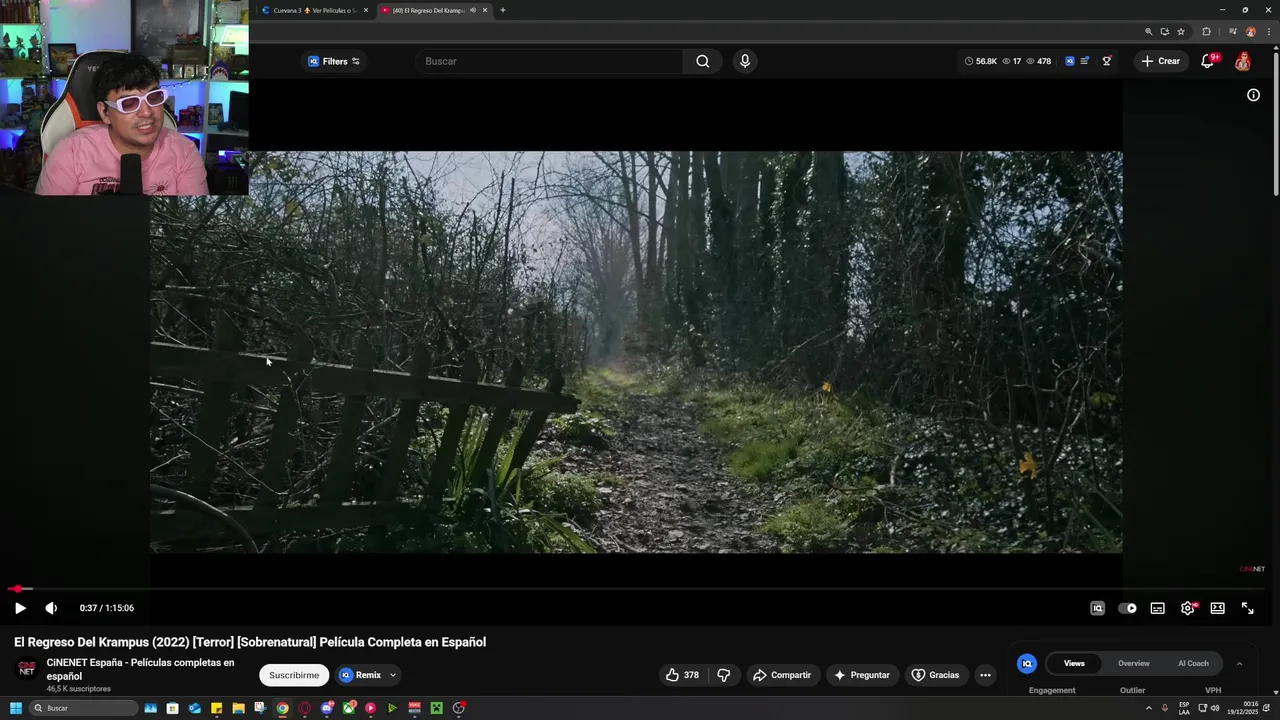Play the paused Krampus video
This screenshot has height=720, width=1280.
(20, 608)
